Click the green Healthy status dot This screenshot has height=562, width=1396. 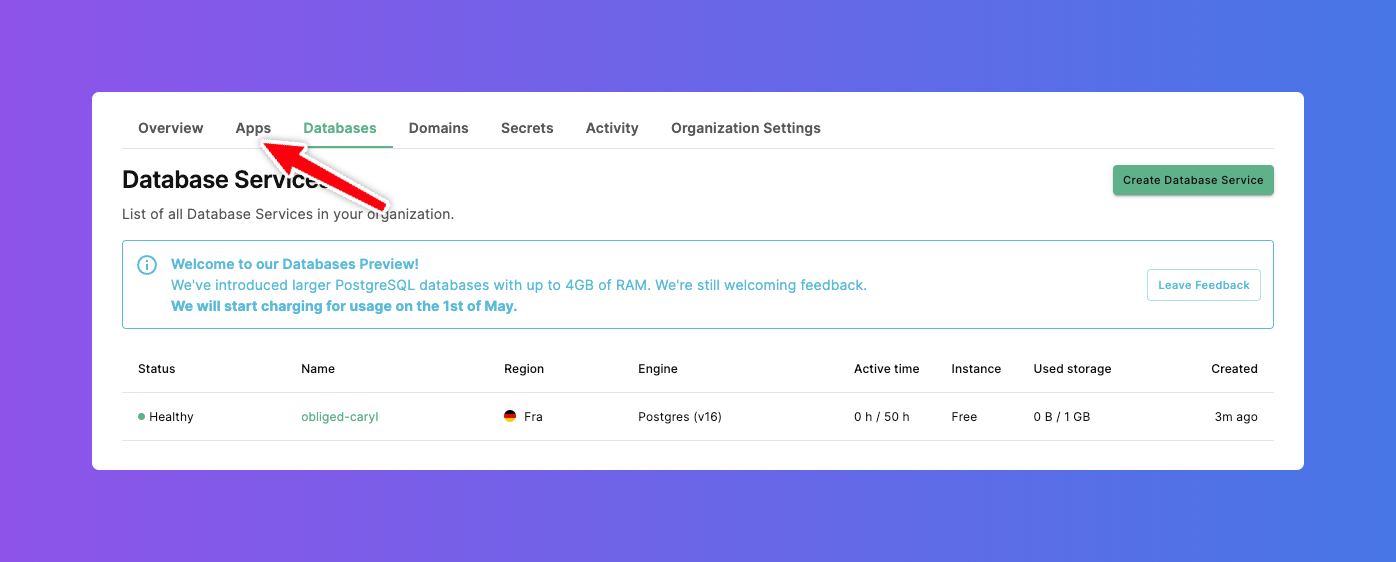pyautogui.click(x=142, y=417)
